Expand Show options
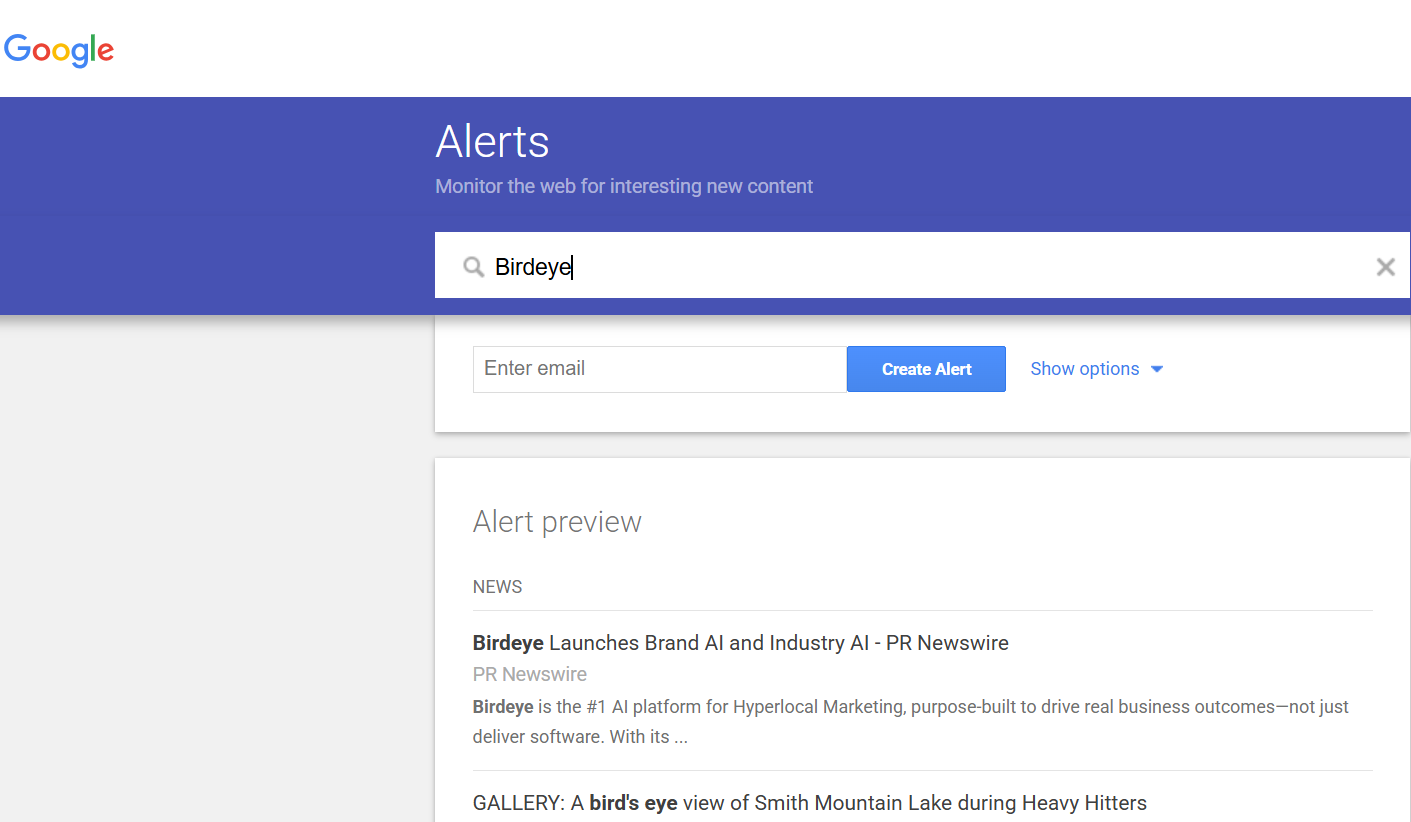 [x=1097, y=369]
